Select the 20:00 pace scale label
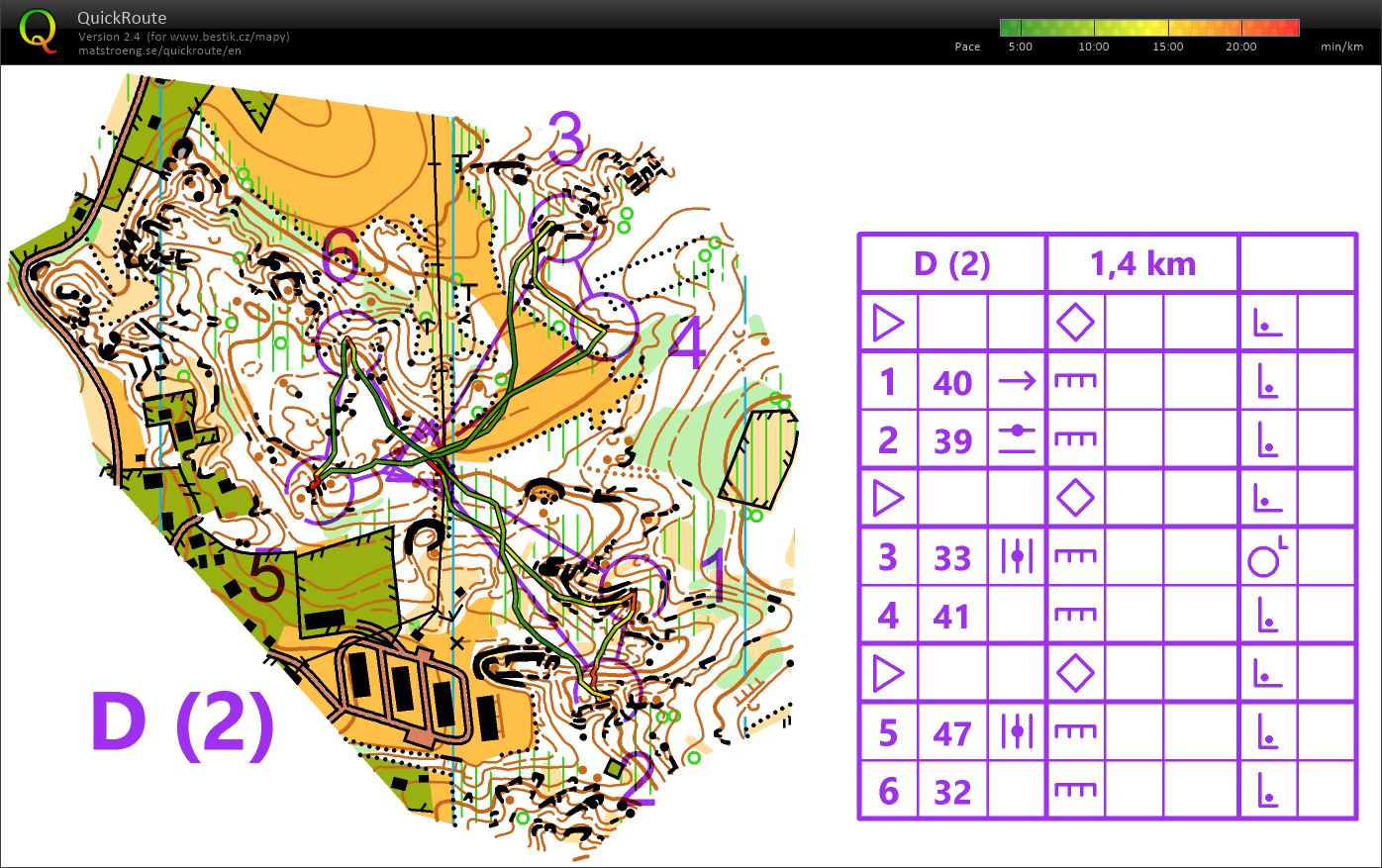The width and height of the screenshot is (1382, 868). point(1240,47)
